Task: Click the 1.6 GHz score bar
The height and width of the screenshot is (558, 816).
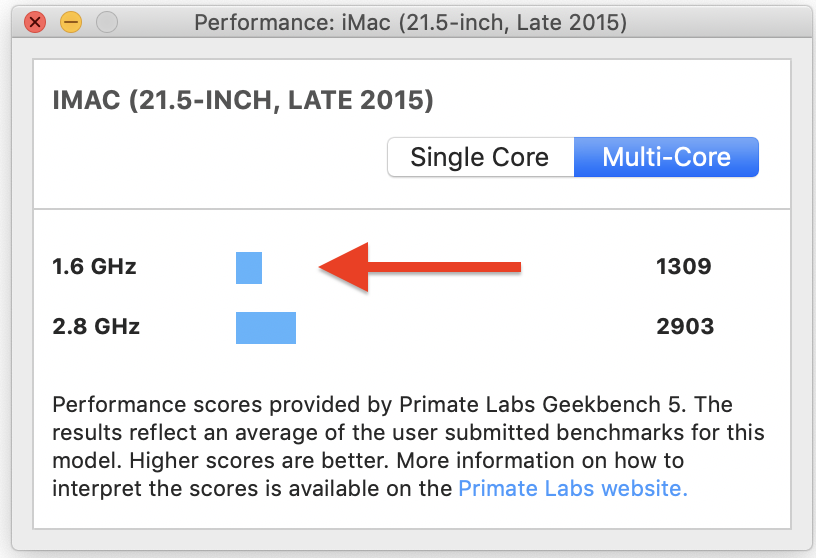Action: (249, 268)
